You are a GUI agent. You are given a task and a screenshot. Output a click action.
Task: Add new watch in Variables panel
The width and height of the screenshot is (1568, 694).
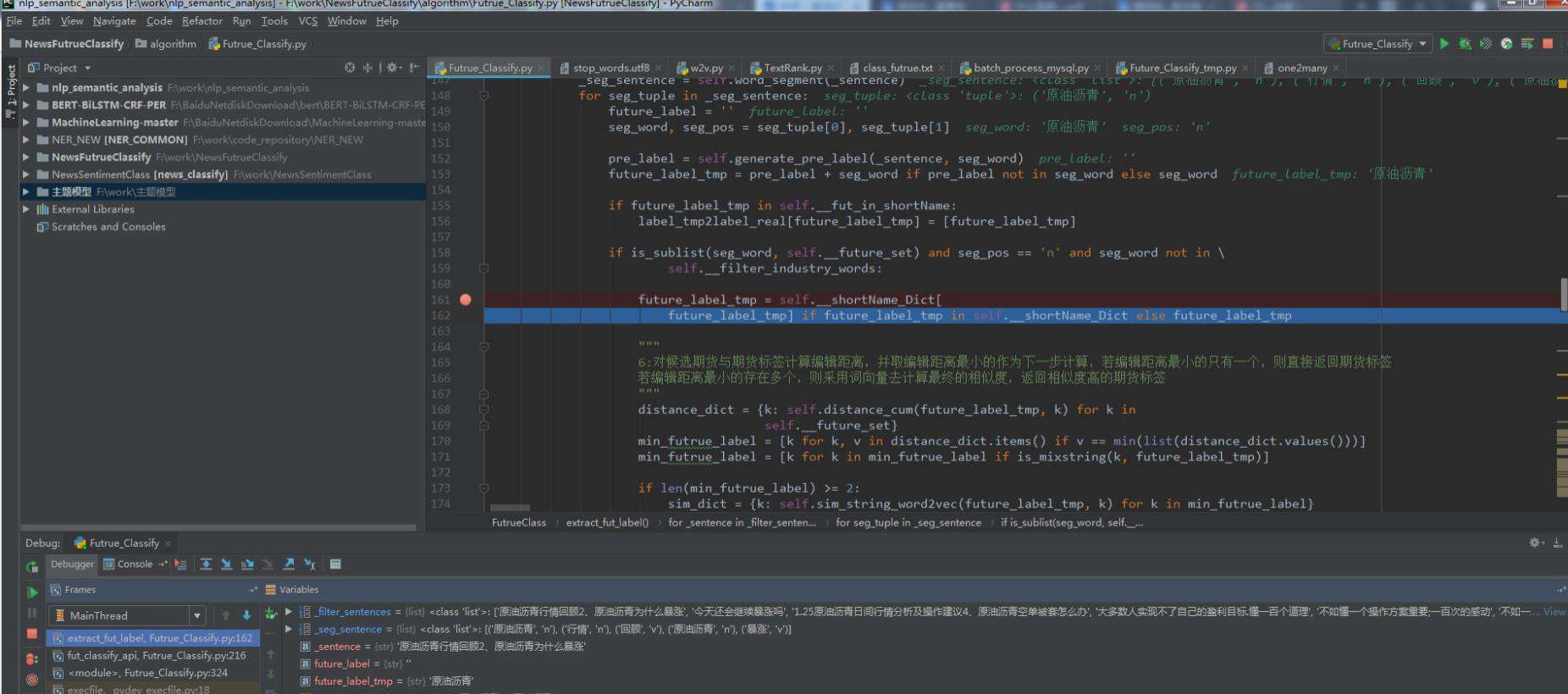(x=271, y=614)
